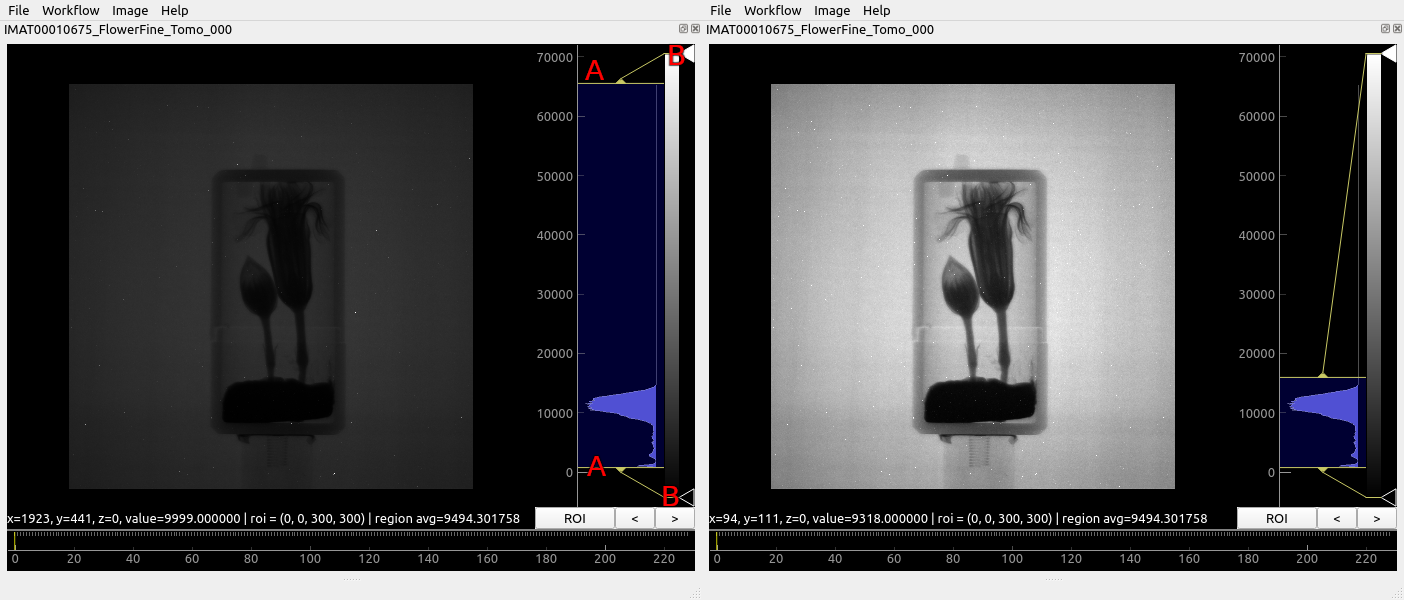Float the right dock panel using its float icon

[x=1385, y=30]
